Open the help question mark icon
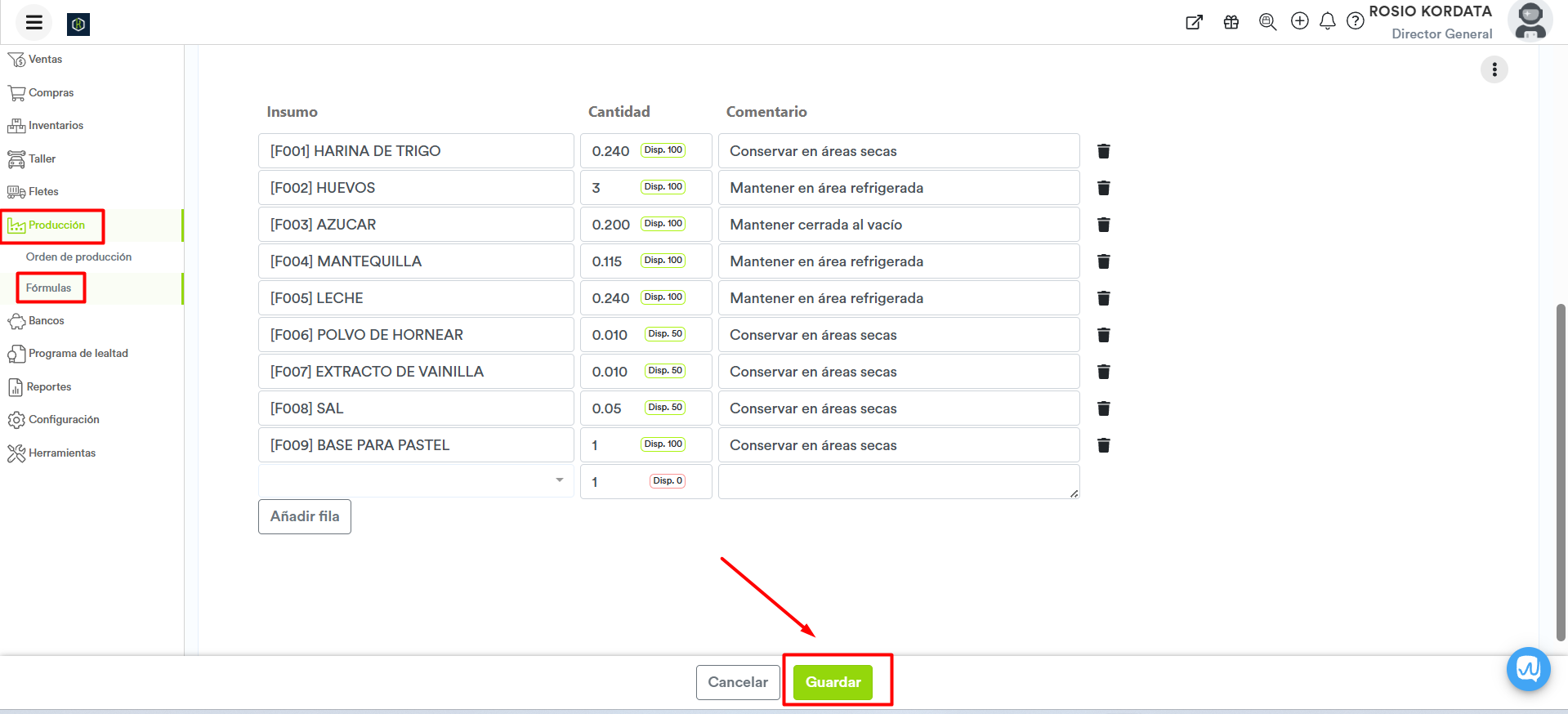Viewport: 1568px width, 714px height. pos(1355,21)
